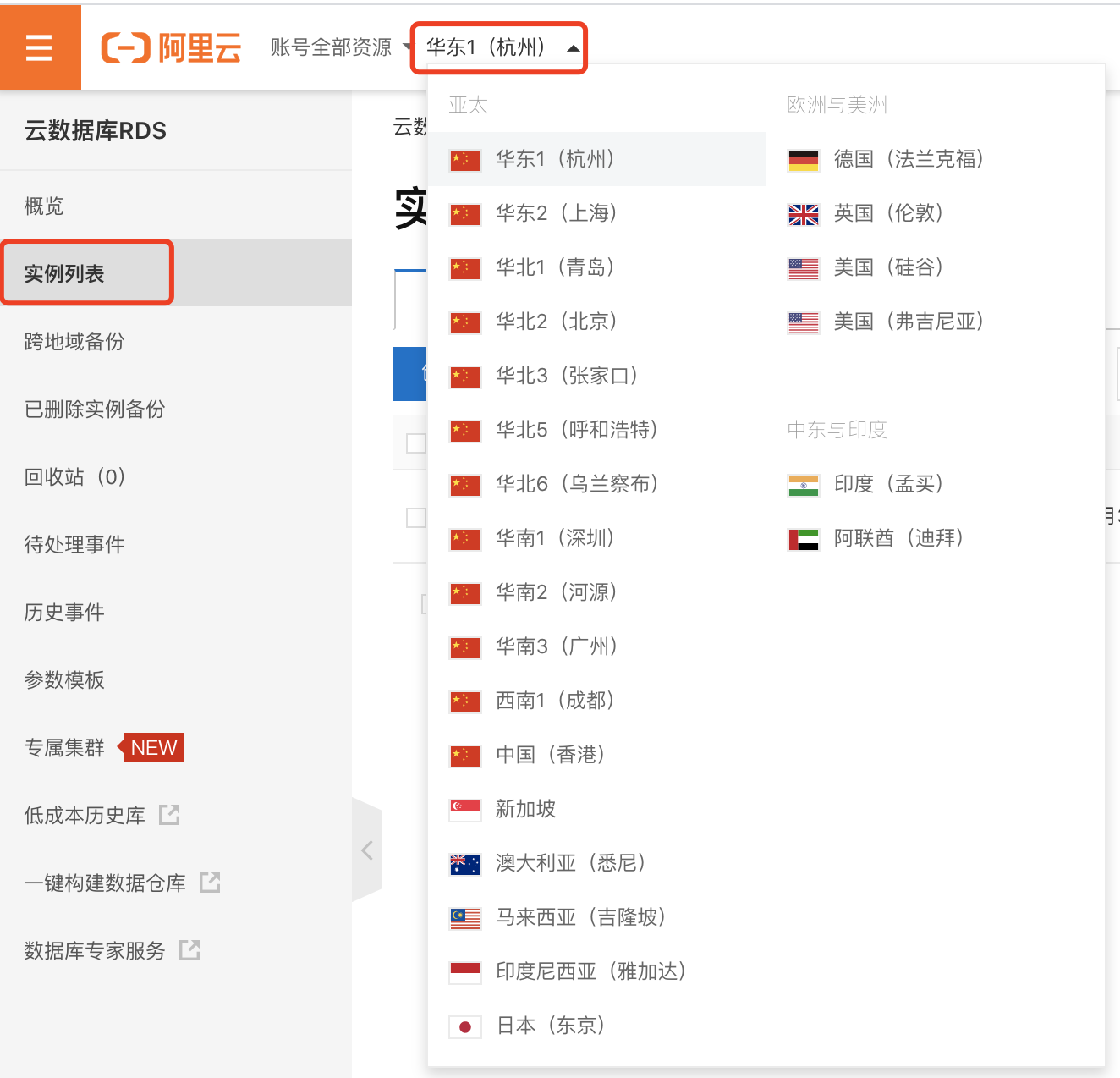Pick 印度（孟买）region
Viewport: 1120px width, 1078px height.
935,484
